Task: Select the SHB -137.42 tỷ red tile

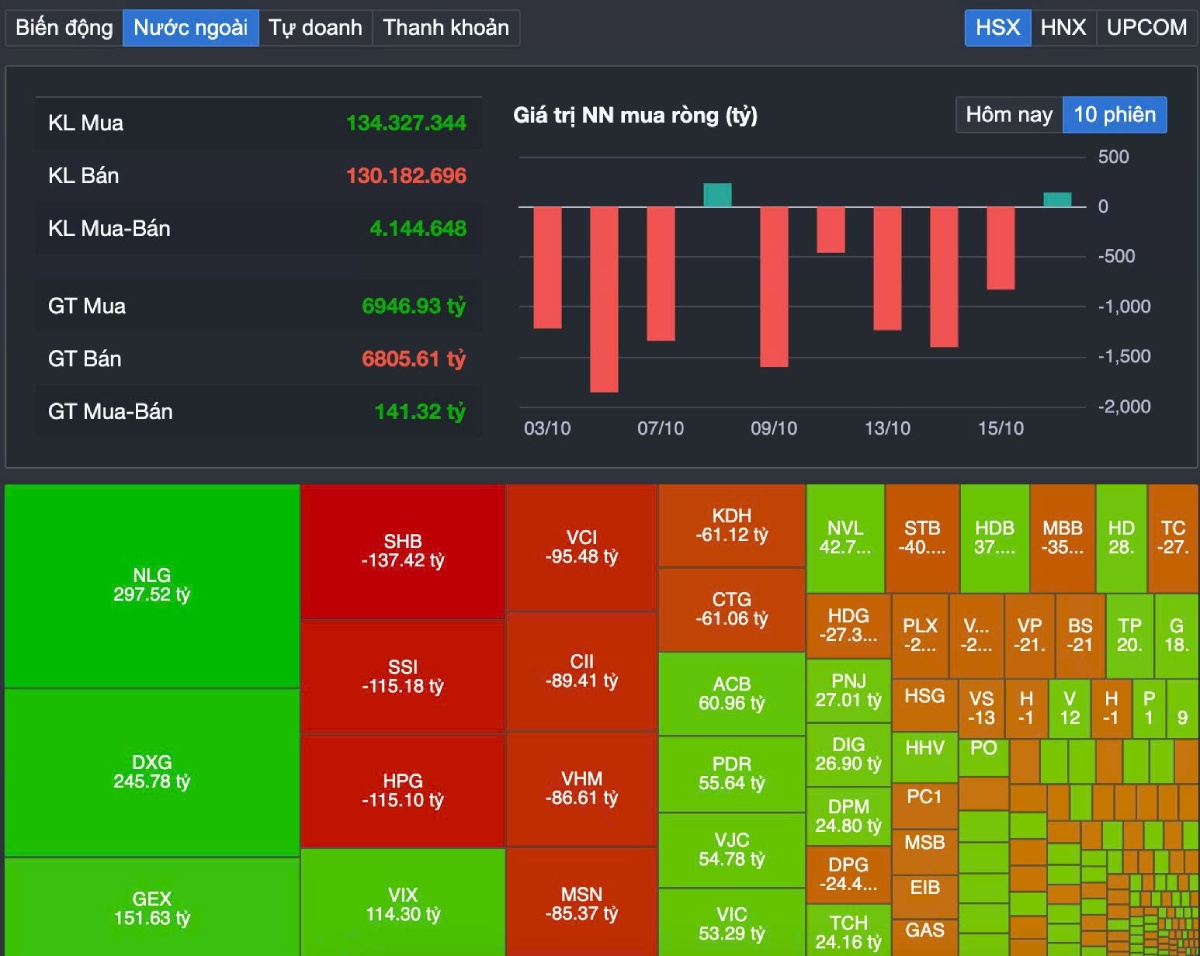Action: coord(402,551)
